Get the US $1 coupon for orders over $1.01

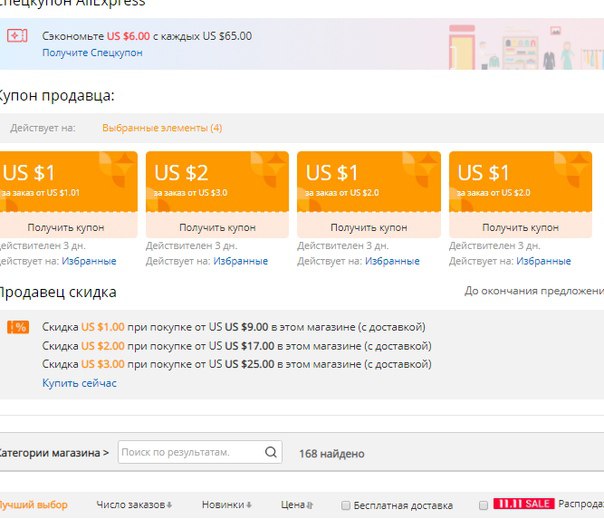coord(66,227)
